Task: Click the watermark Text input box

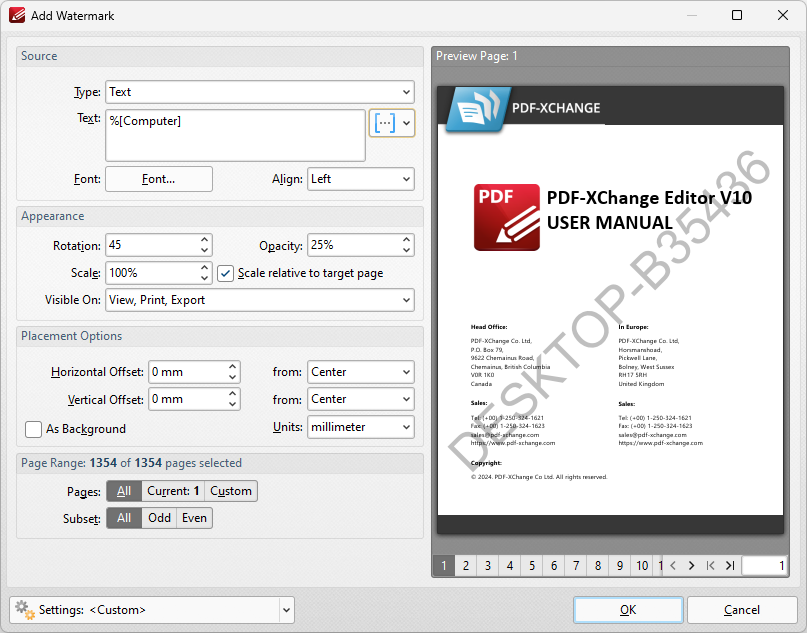Action: pos(235,135)
